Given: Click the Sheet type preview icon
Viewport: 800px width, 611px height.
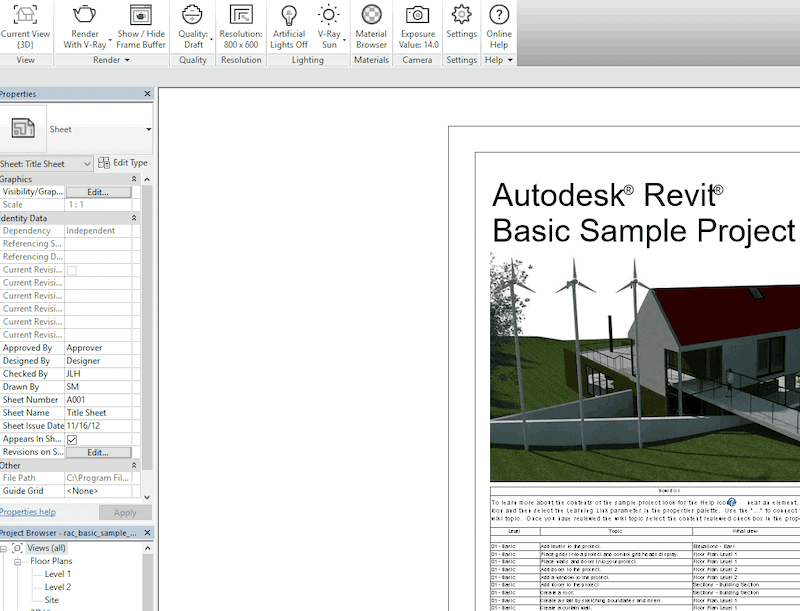Looking at the screenshot, I should click(x=23, y=128).
